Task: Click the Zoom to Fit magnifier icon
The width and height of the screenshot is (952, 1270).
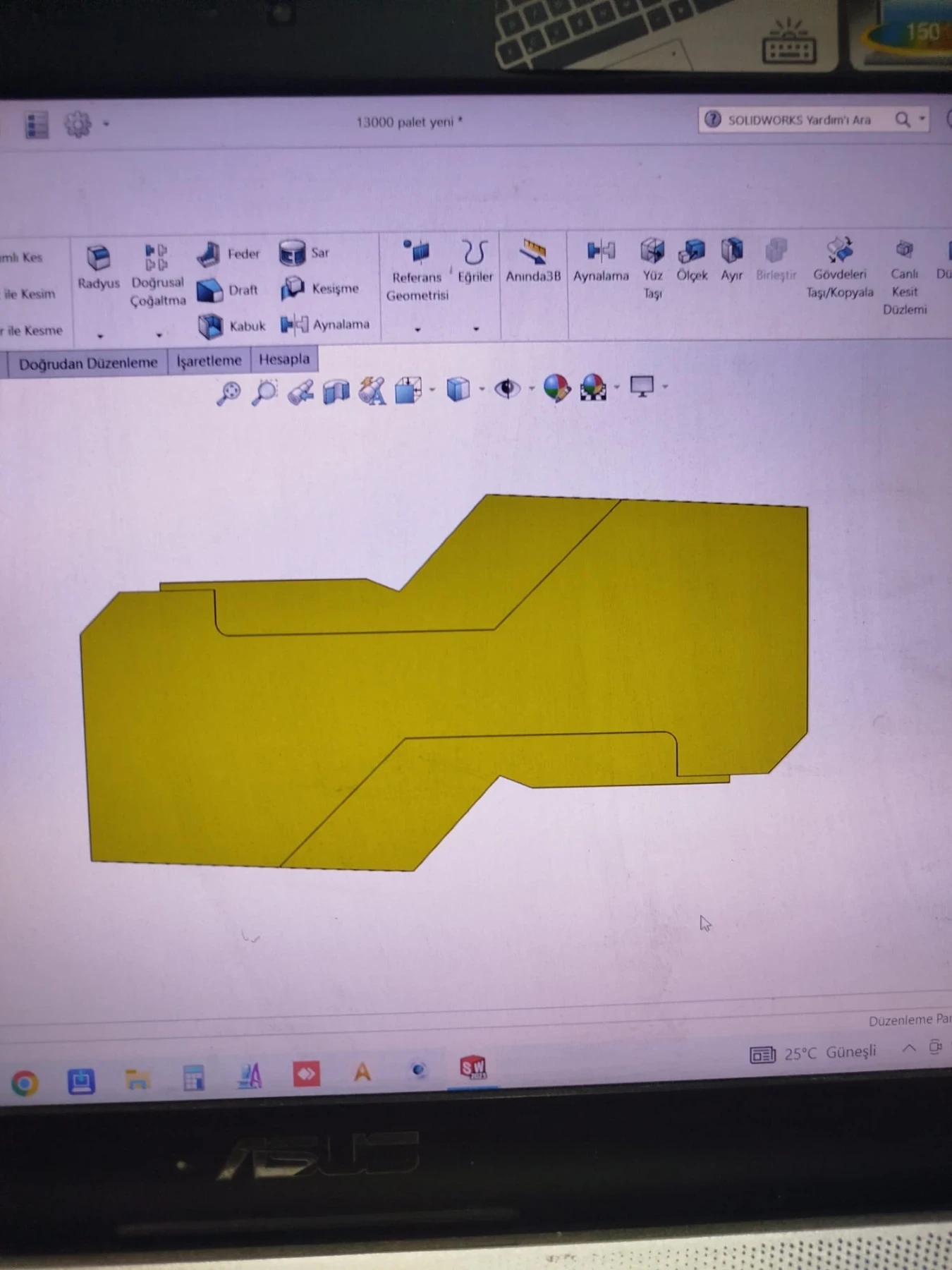Action: tap(228, 392)
